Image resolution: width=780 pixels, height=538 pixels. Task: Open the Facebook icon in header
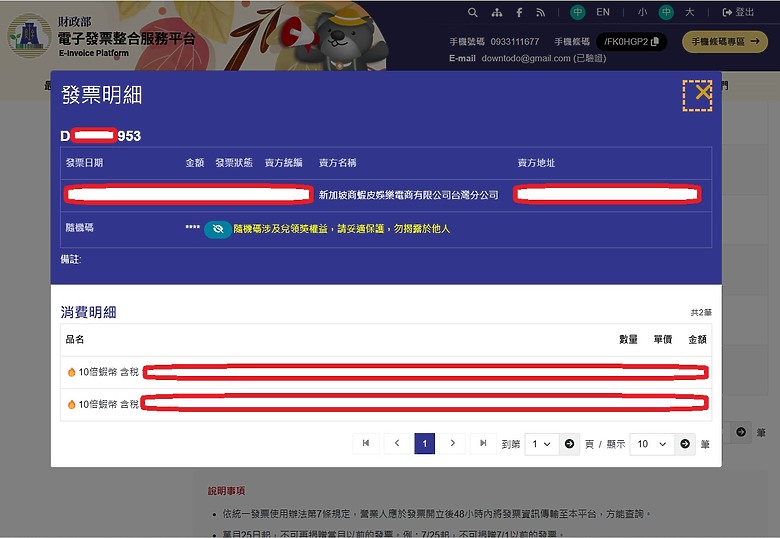point(519,12)
